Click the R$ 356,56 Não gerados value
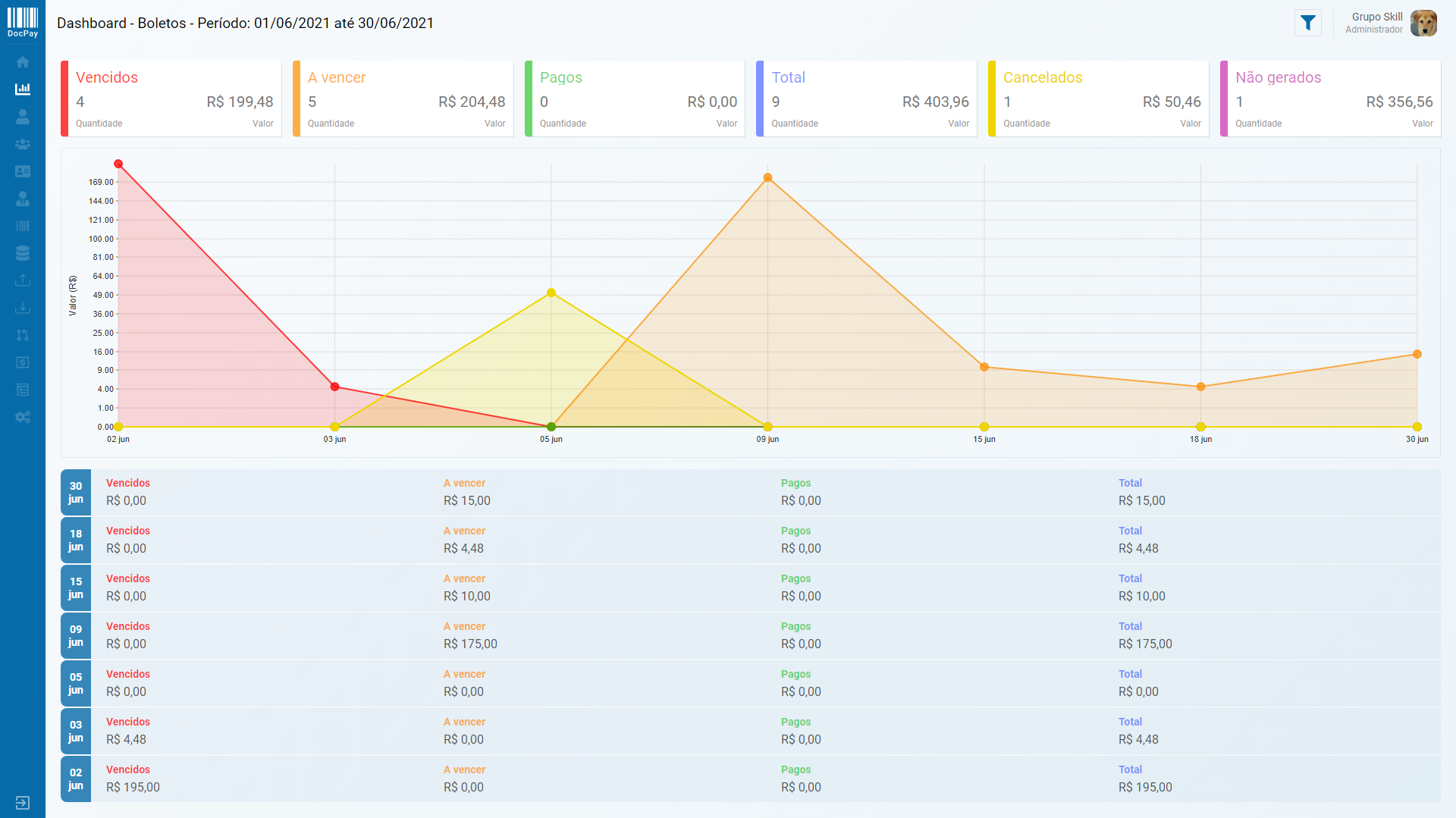The height and width of the screenshot is (818, 1456). click(x=1399, y=102)
